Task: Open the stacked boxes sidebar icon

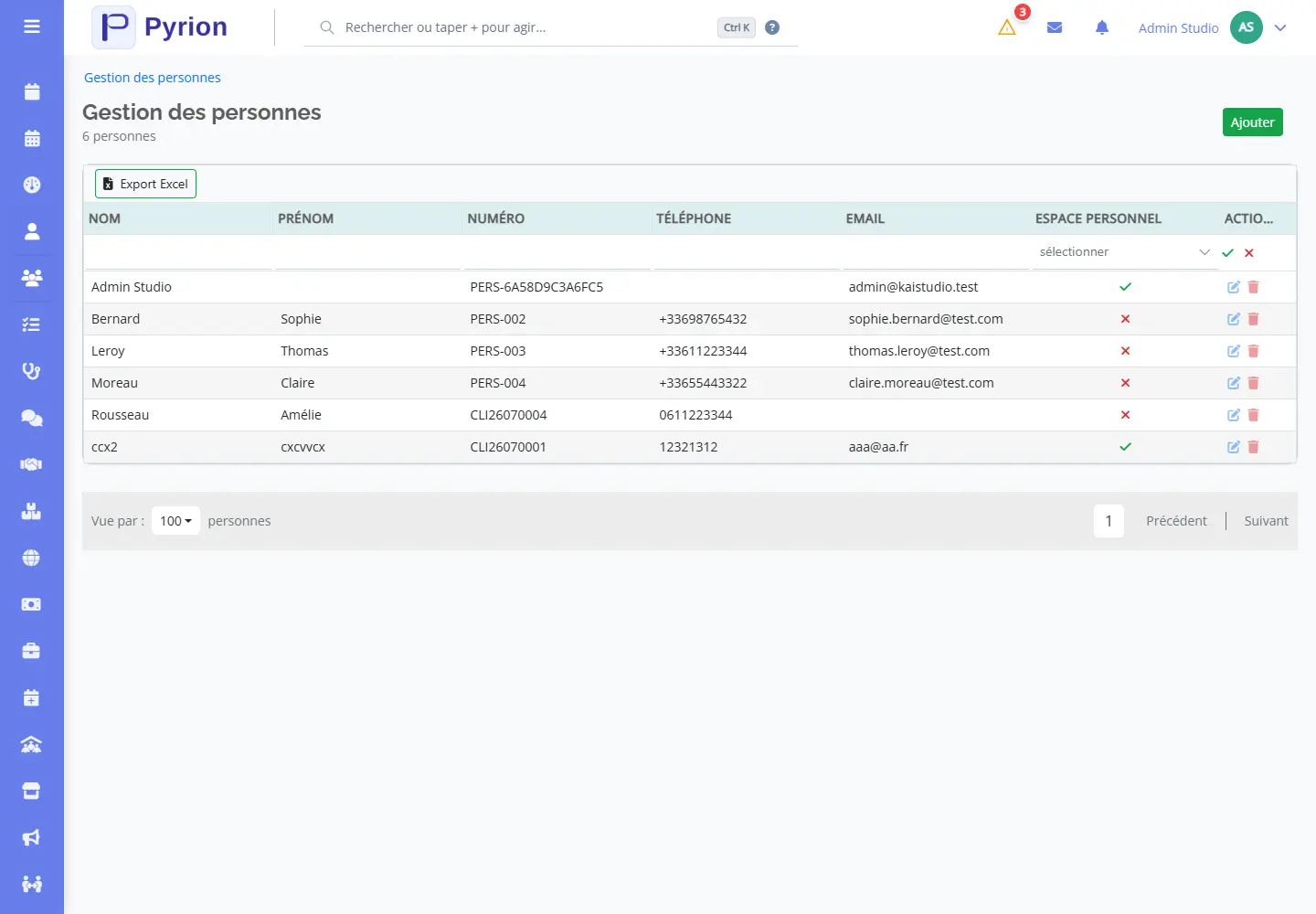Action: pos(32,511)
